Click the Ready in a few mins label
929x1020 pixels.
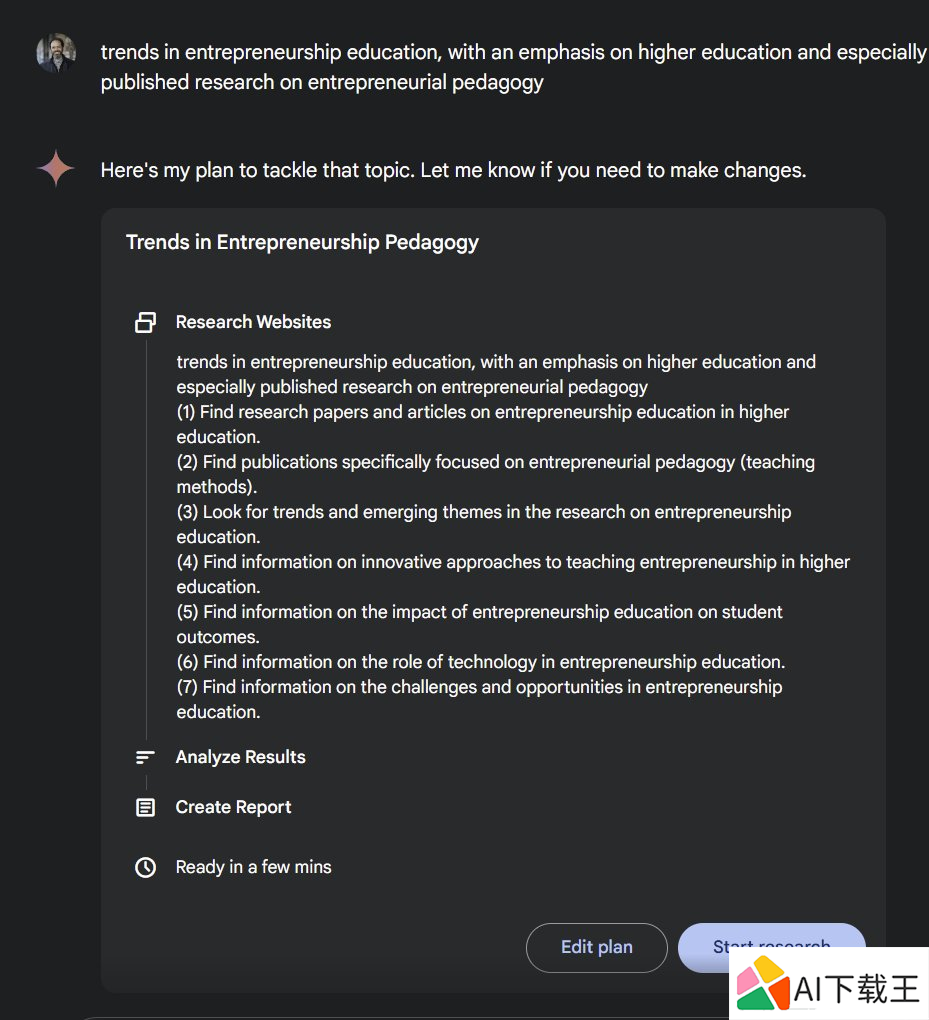pos(254,867)
